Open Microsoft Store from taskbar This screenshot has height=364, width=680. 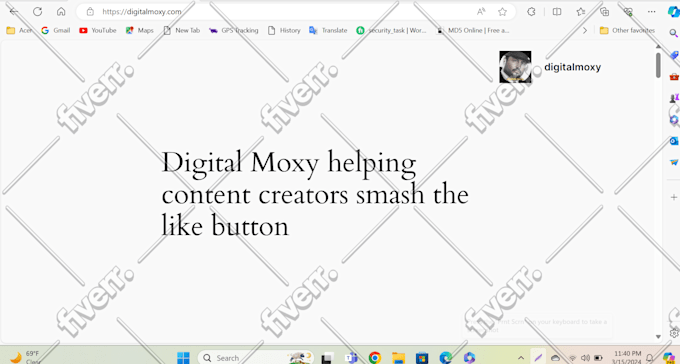[422, 358]
